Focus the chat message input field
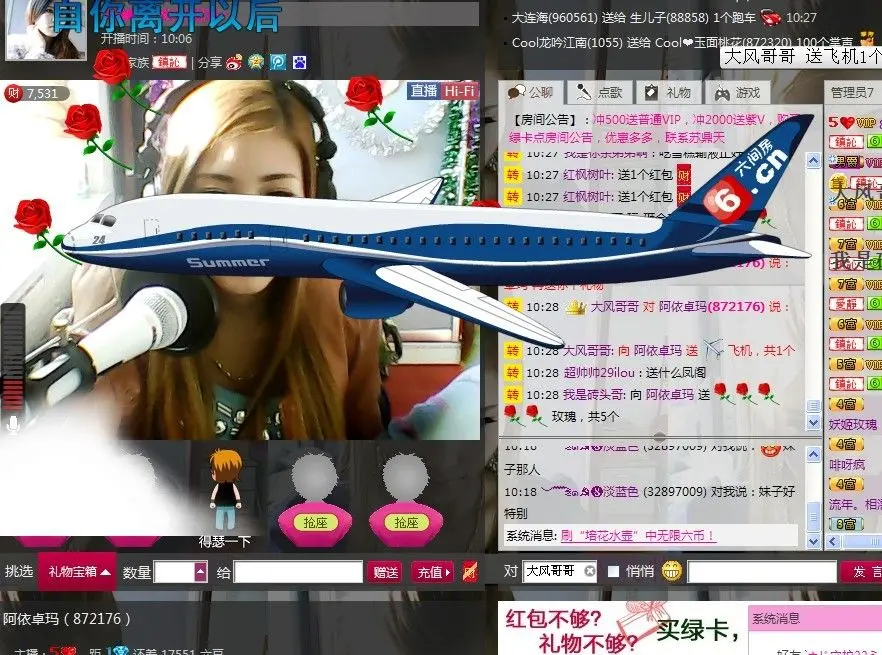Screen dimensions: 882x655 pos(762,572)
